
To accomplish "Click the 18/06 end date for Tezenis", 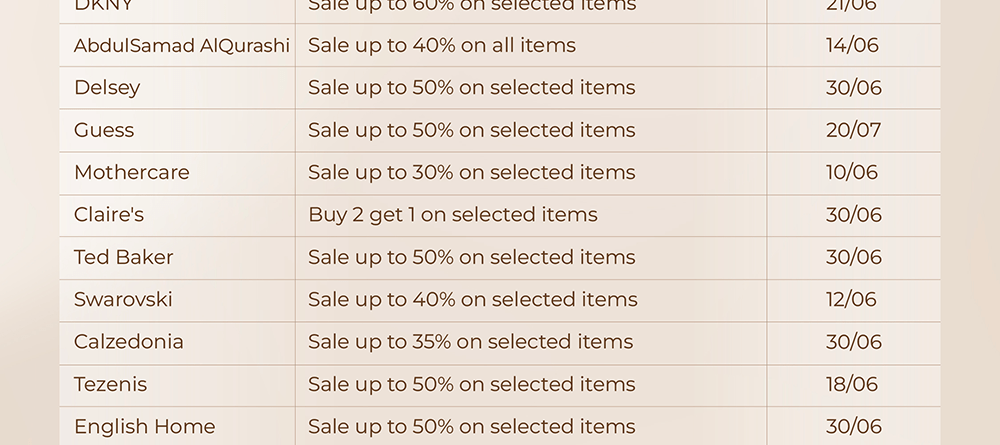I will click(x=852, y=384).
